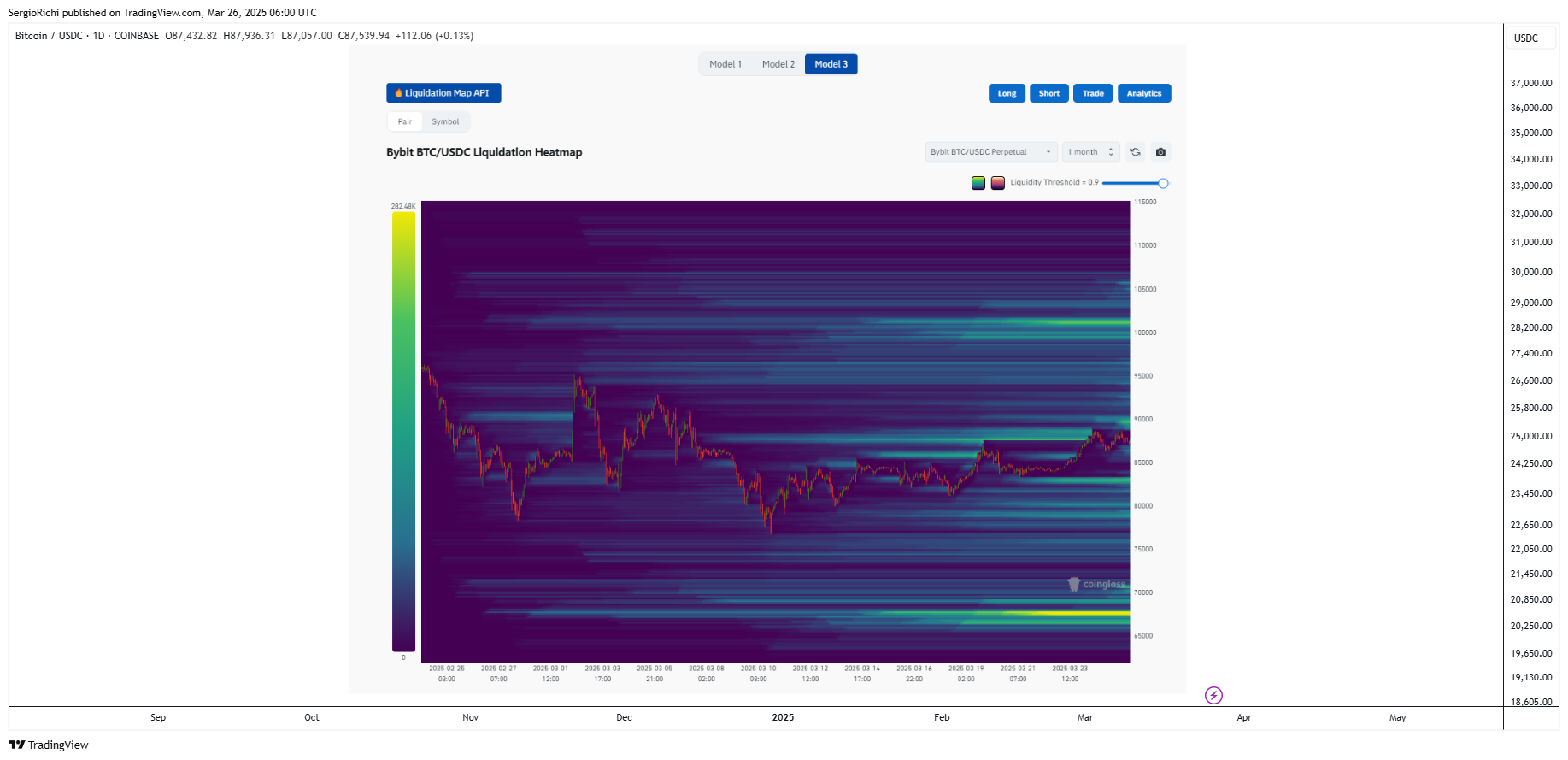
Task: Click the camera screenshot icon
Action: click(1160, 152)
